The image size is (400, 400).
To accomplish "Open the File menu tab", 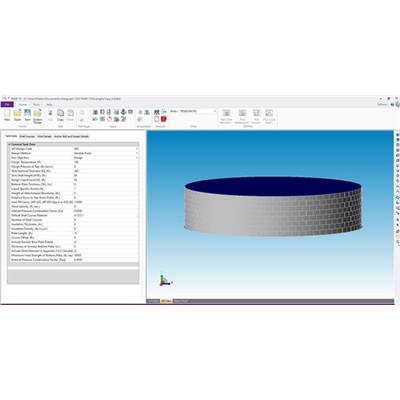I will click(x=7, y=104).
